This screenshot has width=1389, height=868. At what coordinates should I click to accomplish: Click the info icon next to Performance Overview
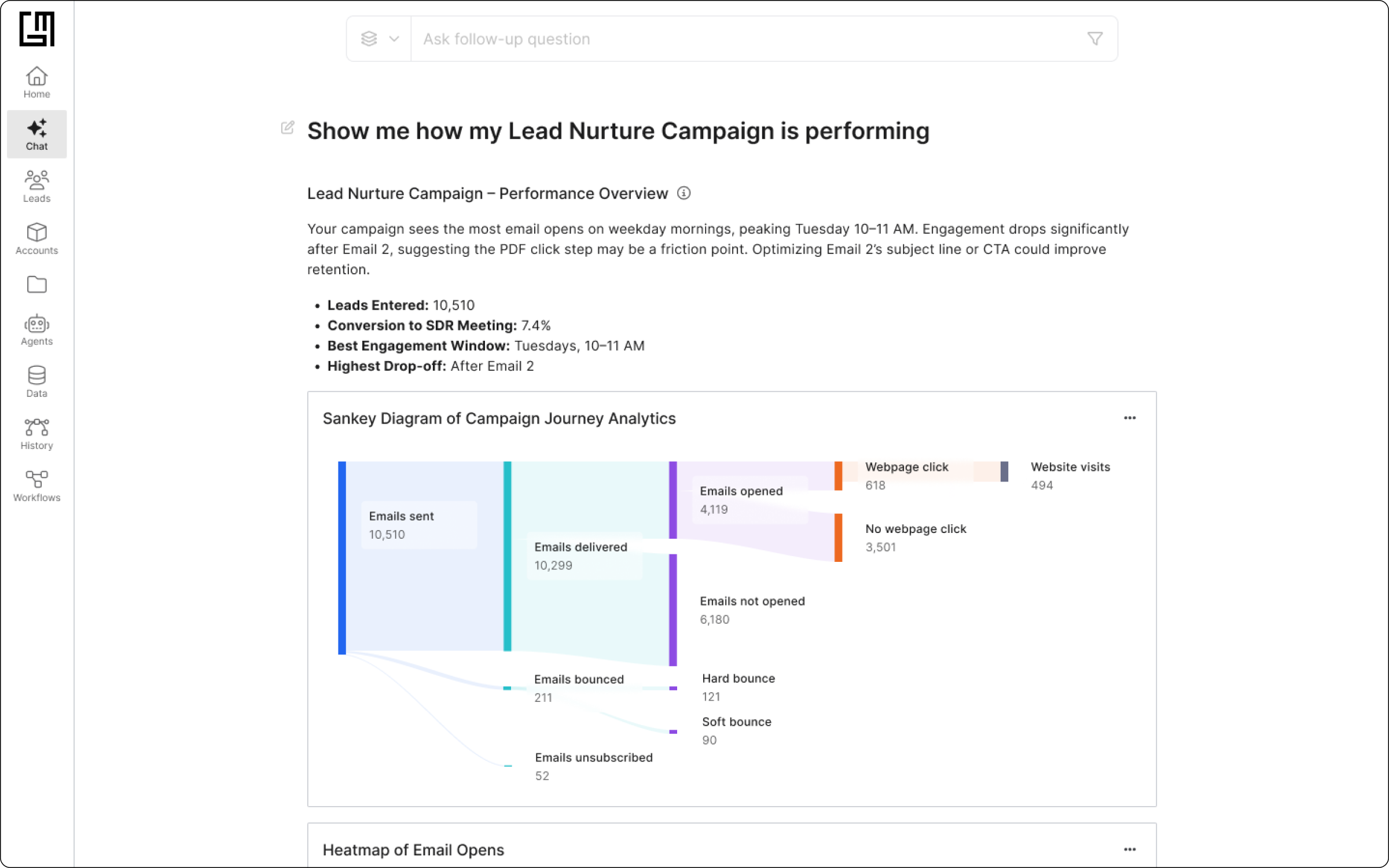point(684,193)
